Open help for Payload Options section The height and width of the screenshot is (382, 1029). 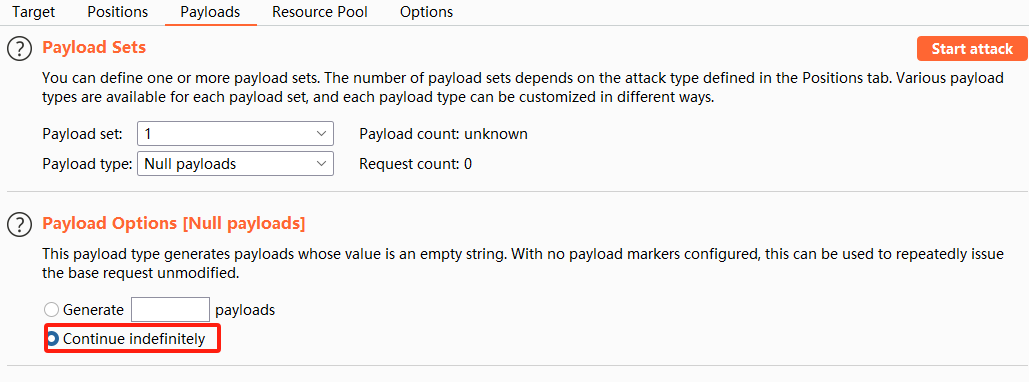click(x=20, y=225)
